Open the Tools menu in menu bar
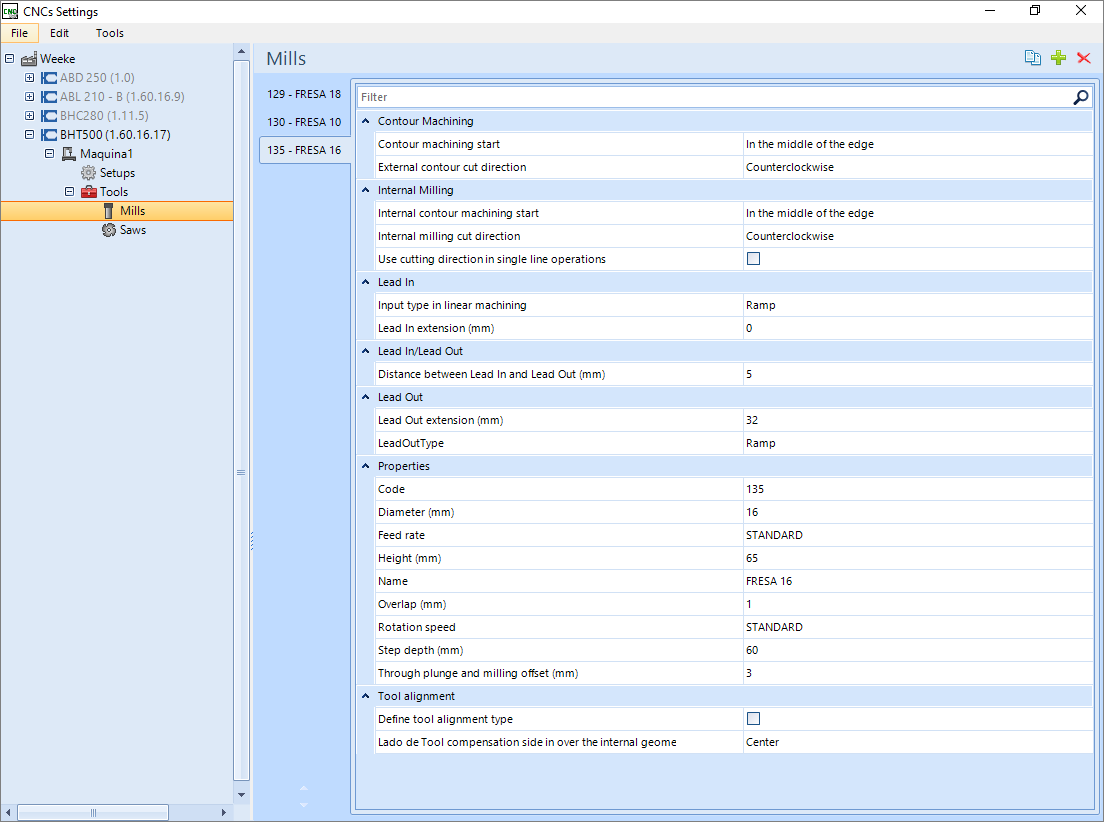The height and width of the screenshot is (827, 1108). (110, 33)
